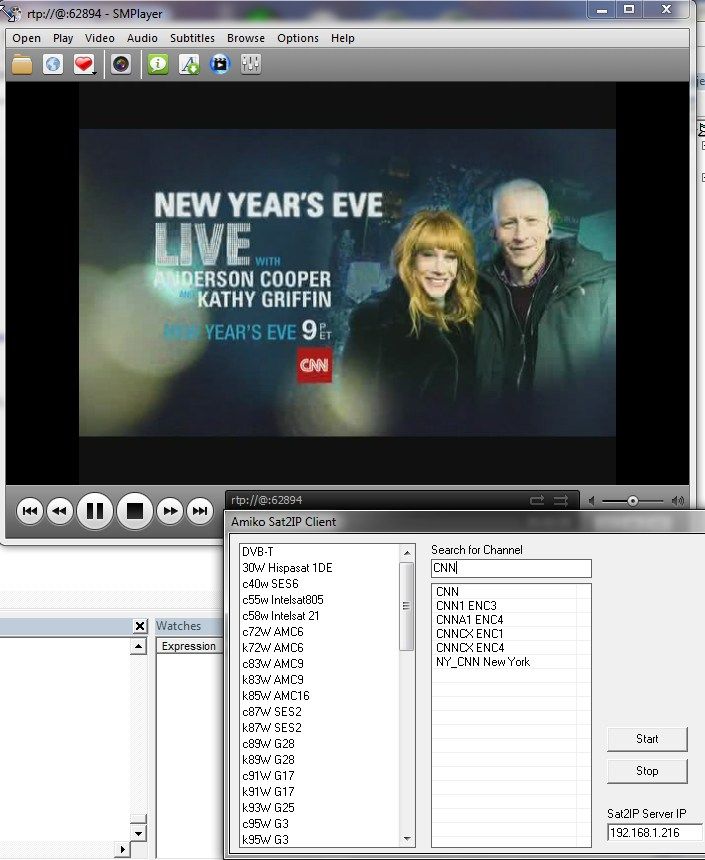Stop playback with the square button

pos(135,511)
